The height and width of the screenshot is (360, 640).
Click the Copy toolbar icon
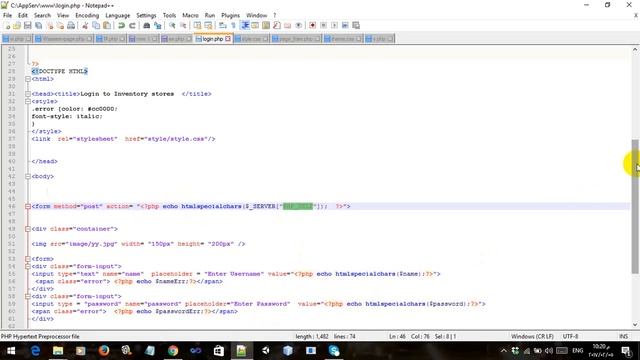96,25
